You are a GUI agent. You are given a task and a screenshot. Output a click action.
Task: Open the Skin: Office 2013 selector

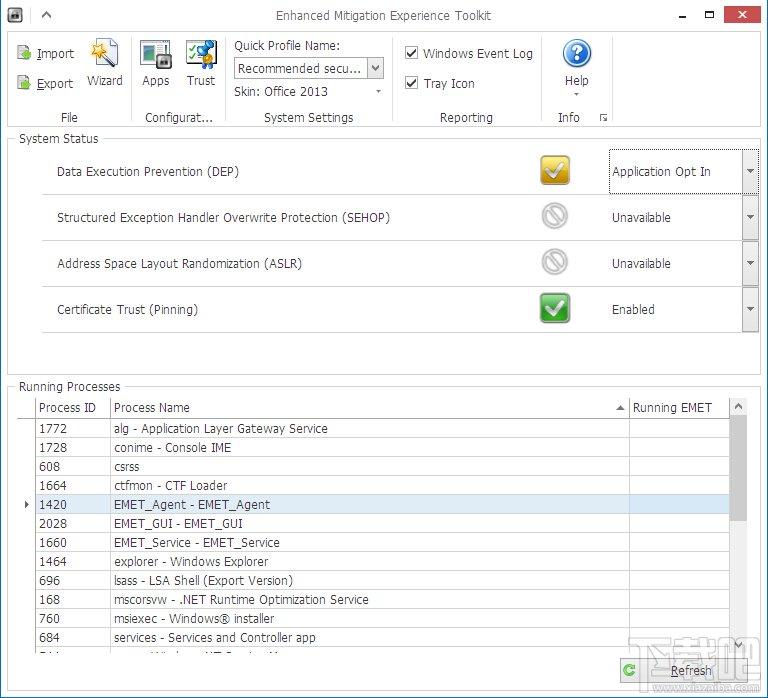(379, 92)
